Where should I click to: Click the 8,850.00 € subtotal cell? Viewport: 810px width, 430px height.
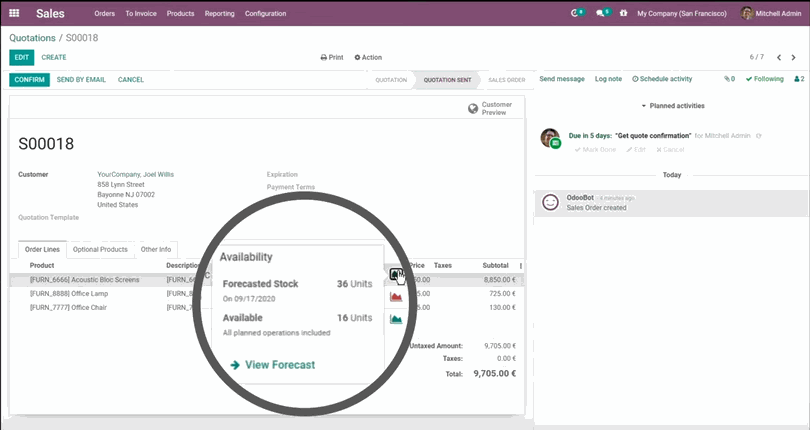click(x=500, y=280)
